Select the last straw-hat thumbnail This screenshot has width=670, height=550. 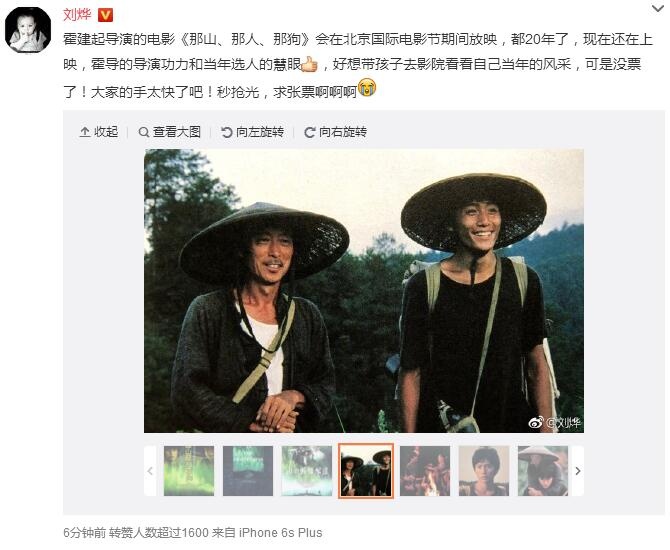543,471
